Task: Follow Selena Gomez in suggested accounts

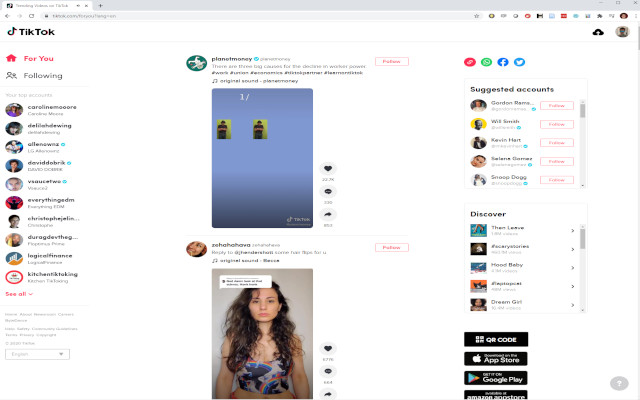Action: click(557, 161)
